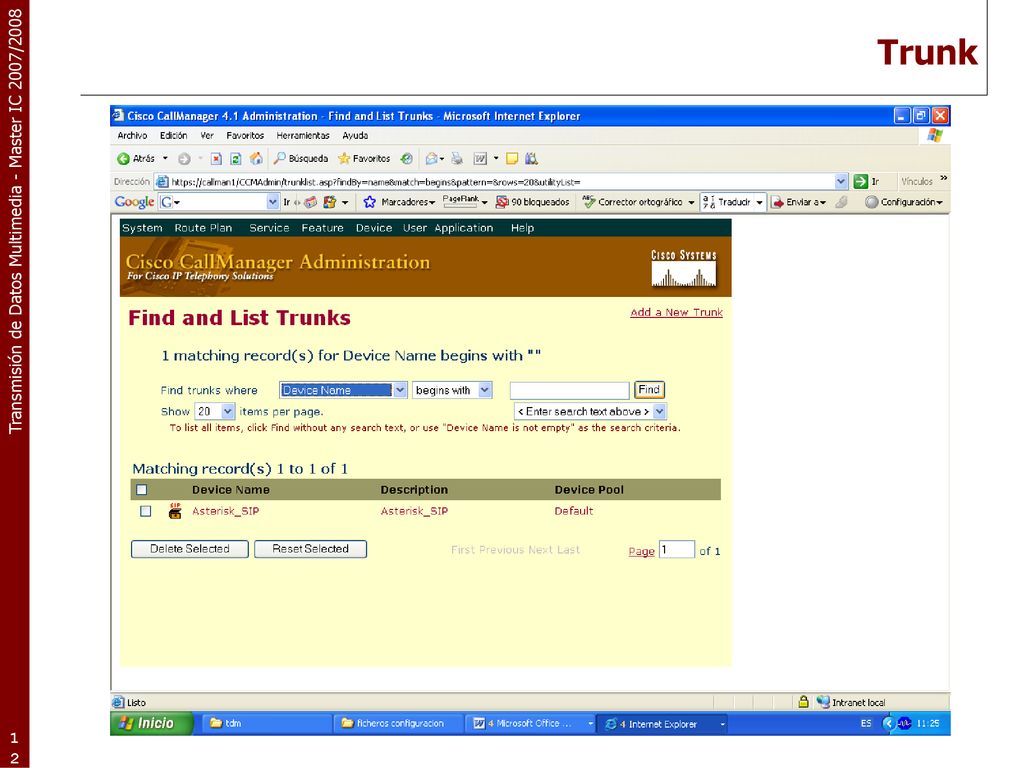This screenshot has width=1024, height=768.
Task: Click the Delete Selected button
Action: coord(190,549)
